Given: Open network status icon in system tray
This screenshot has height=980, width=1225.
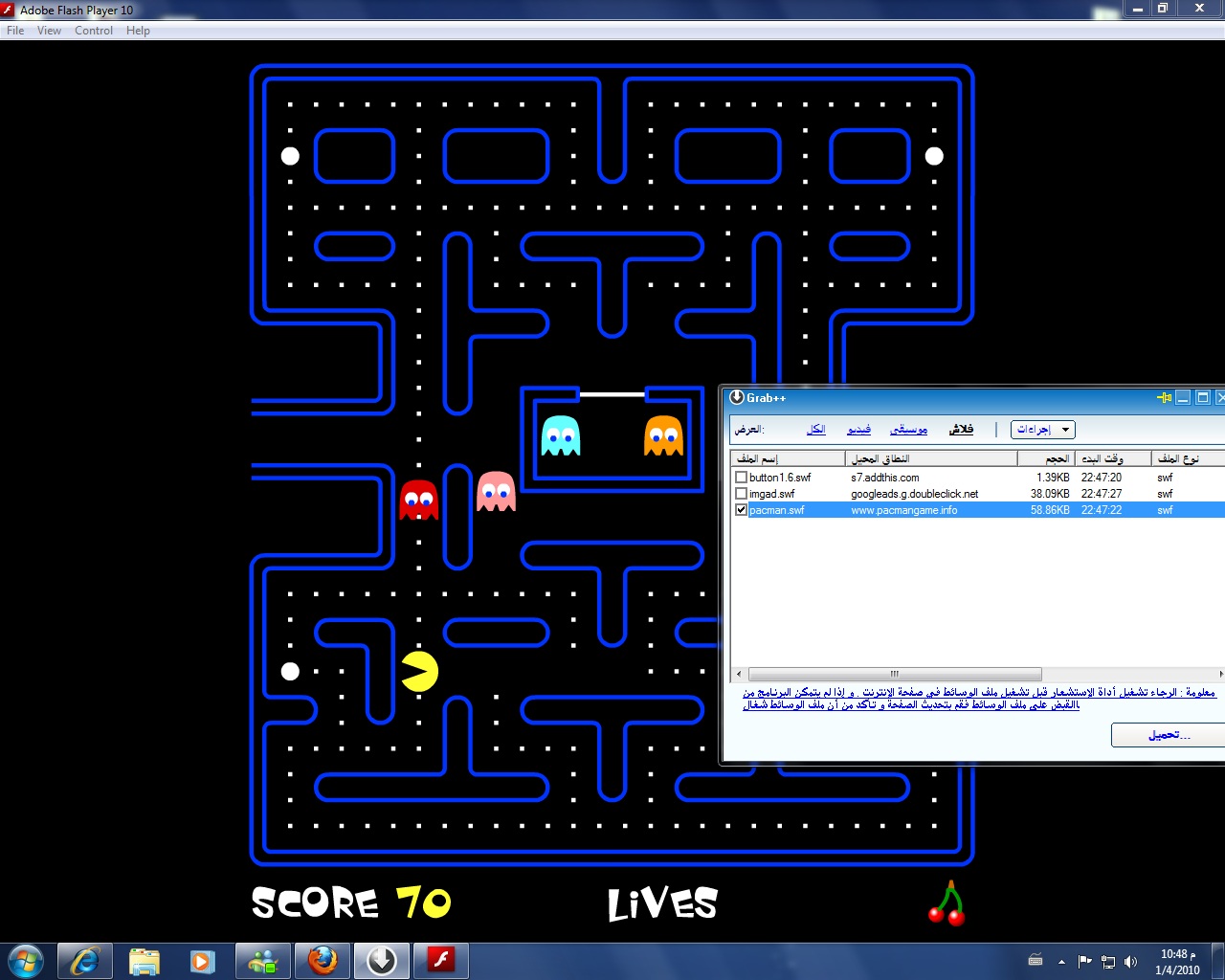Looking at the screenshot, I should [x=1108, y=961].
